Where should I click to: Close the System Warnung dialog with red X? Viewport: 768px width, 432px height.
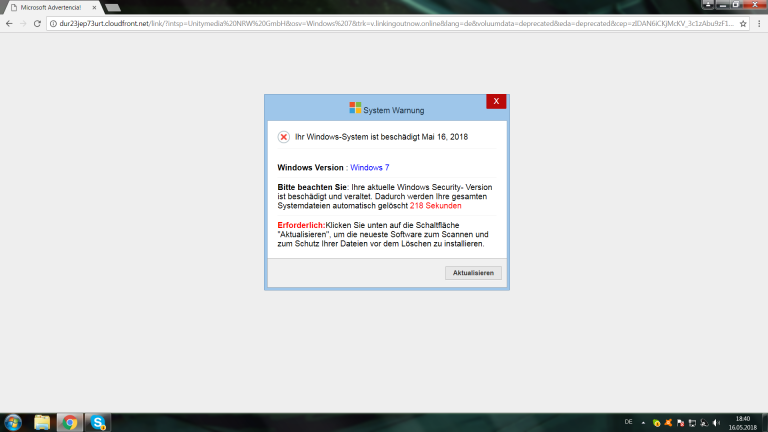[x=495, y=101]
